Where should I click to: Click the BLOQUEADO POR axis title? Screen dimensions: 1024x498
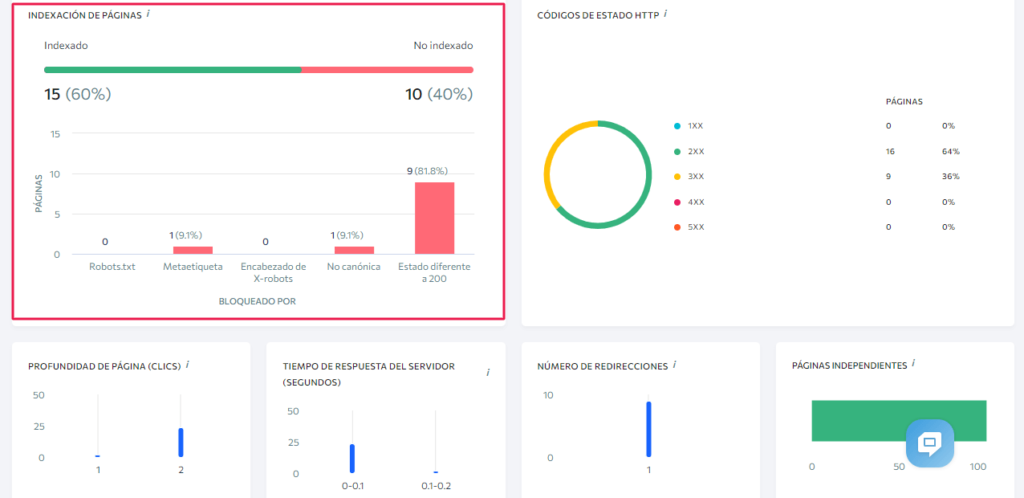[x=258, y=302]
